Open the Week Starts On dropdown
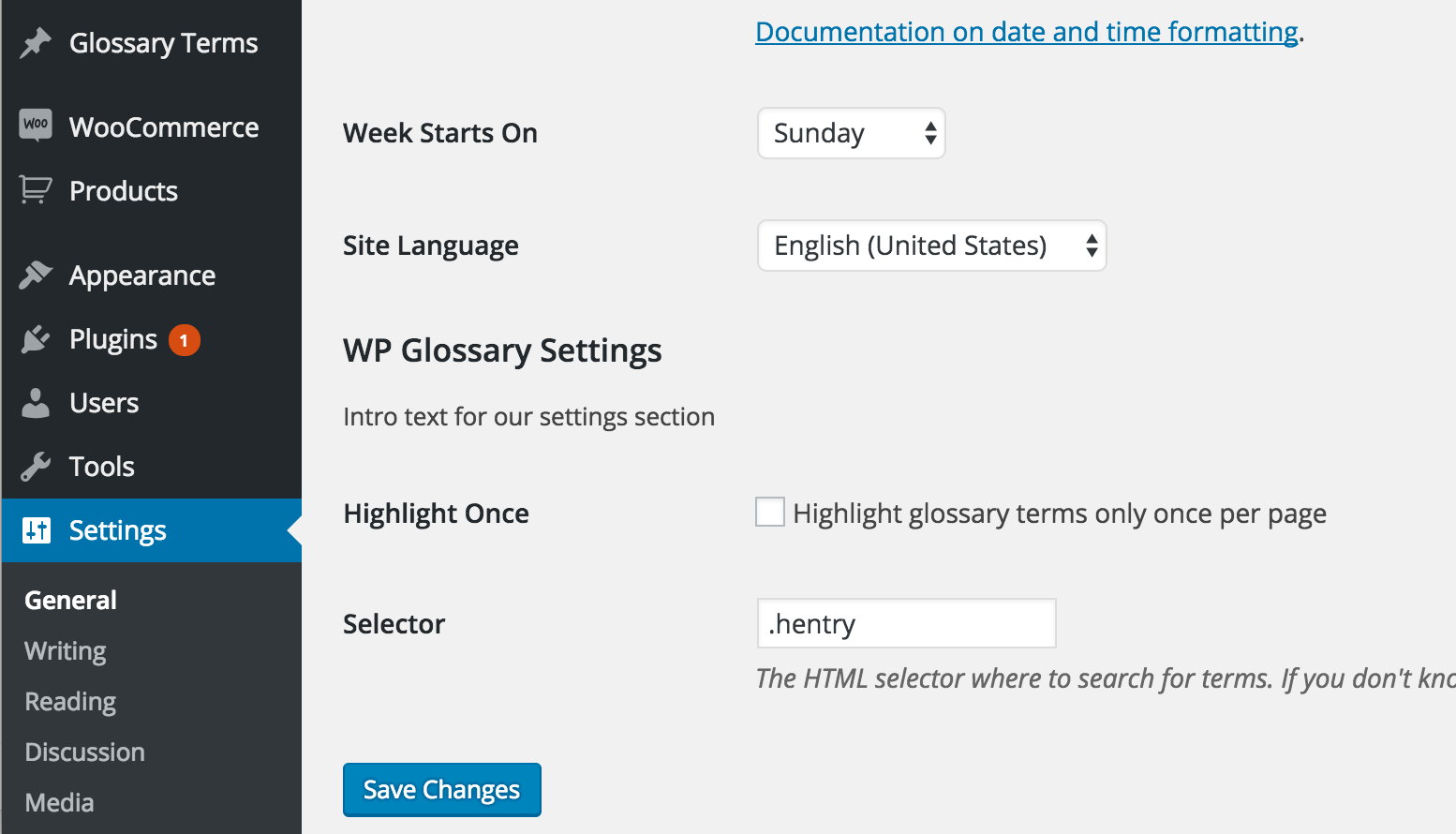 pyautogui.click(x=851, y=133)
